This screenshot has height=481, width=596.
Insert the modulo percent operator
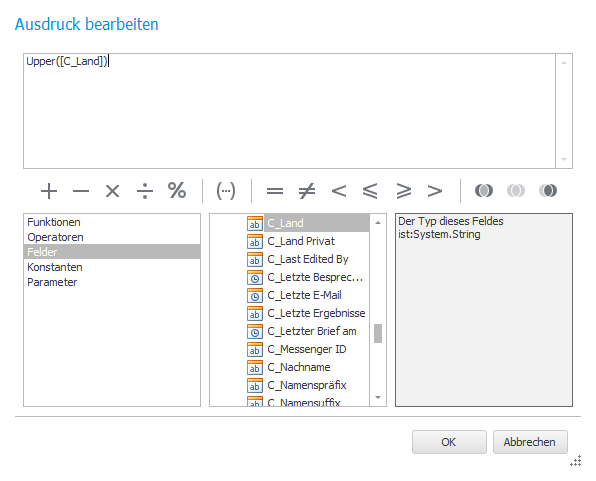177,190
